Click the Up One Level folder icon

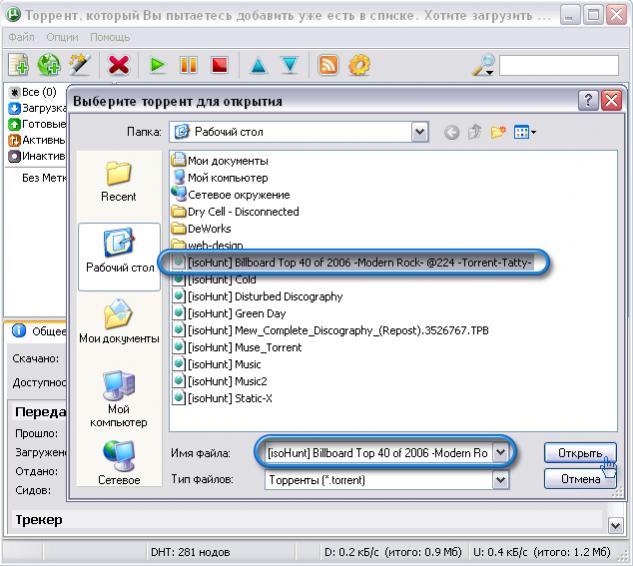pos(475,131)
